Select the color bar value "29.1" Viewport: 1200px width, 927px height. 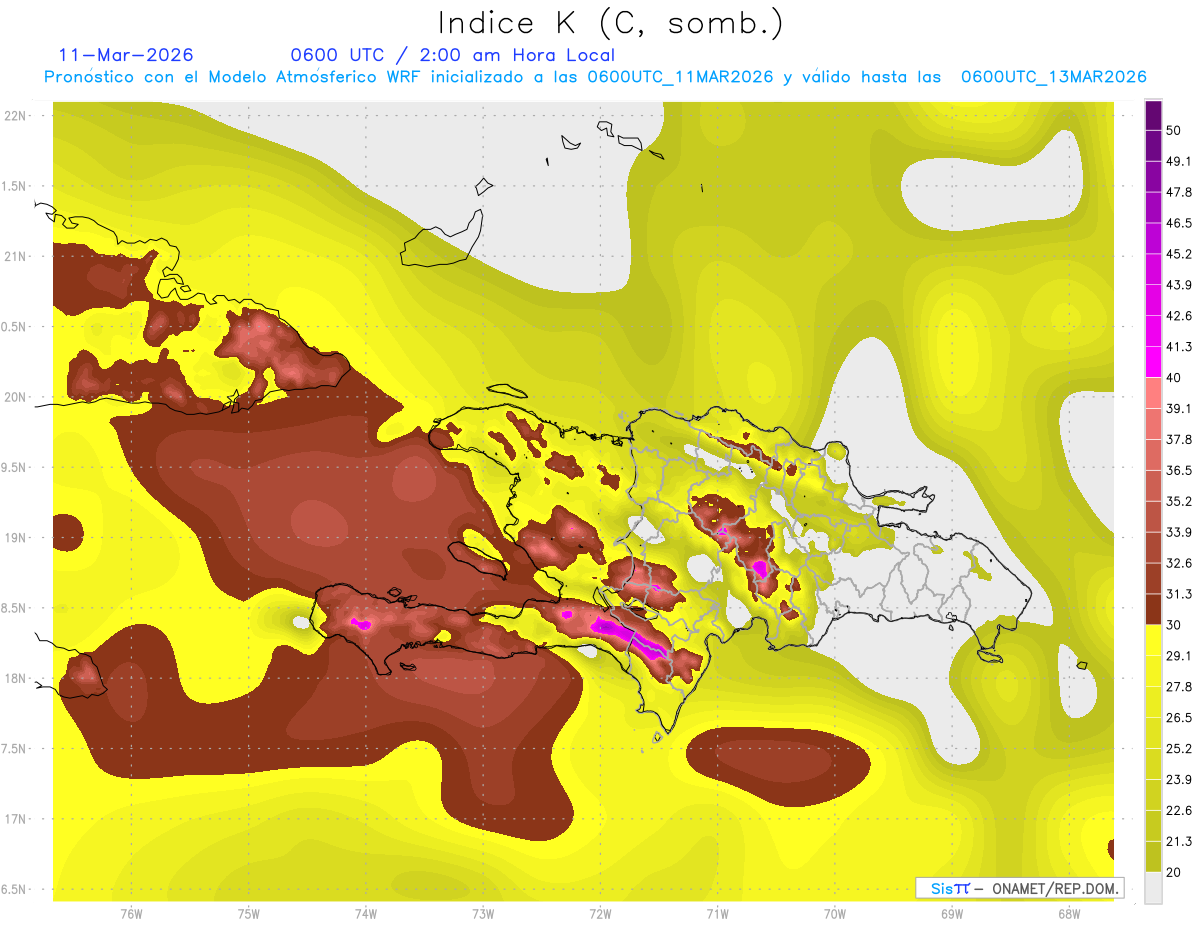coord(1178,656)
